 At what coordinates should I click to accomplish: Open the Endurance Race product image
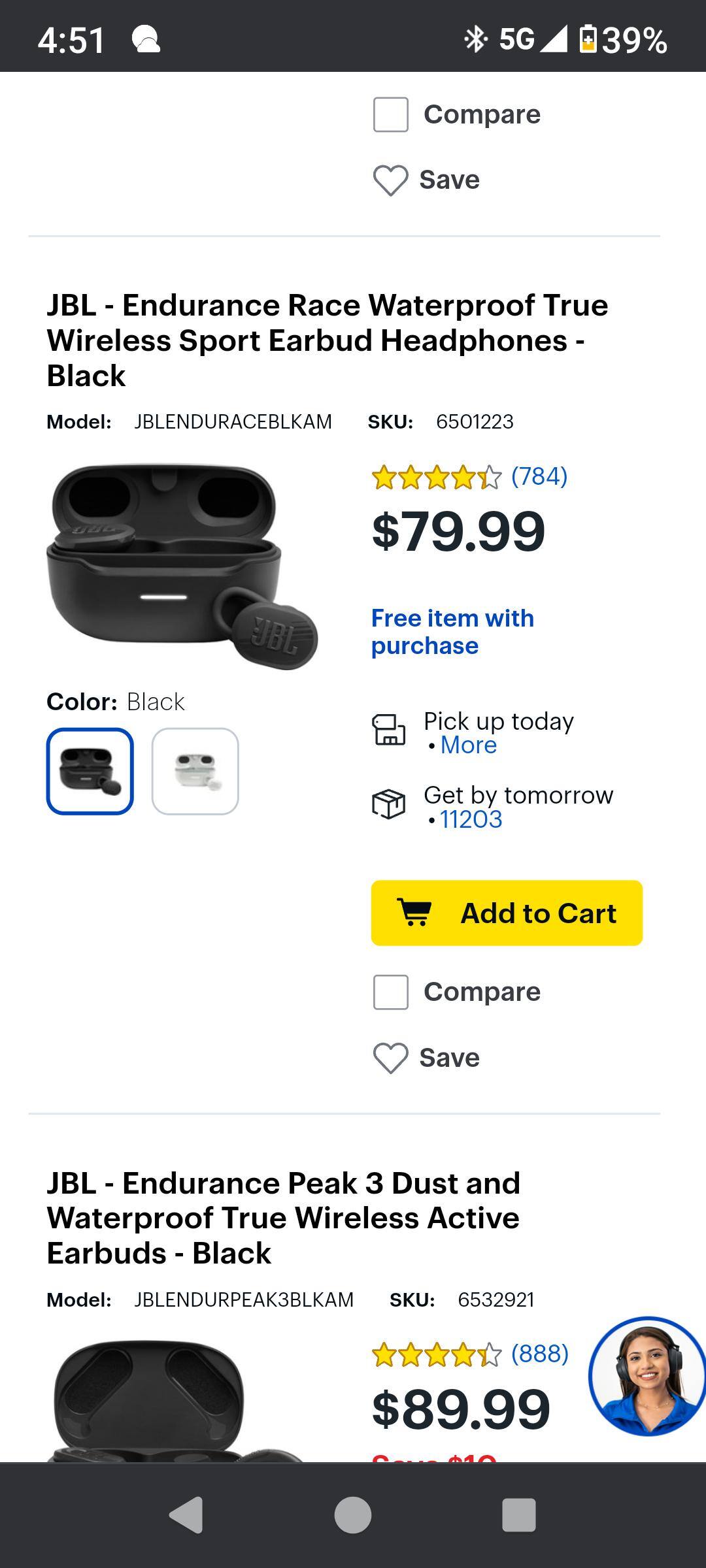pos(181,566)
